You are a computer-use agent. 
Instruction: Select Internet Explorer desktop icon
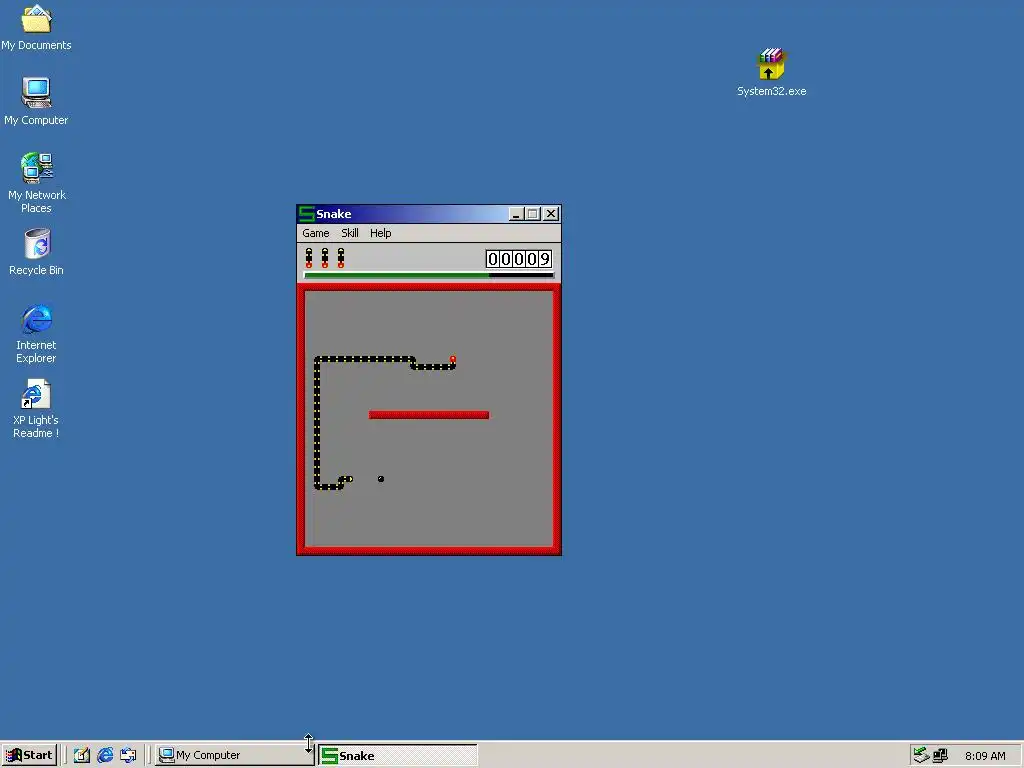click(x=36, y=333)
